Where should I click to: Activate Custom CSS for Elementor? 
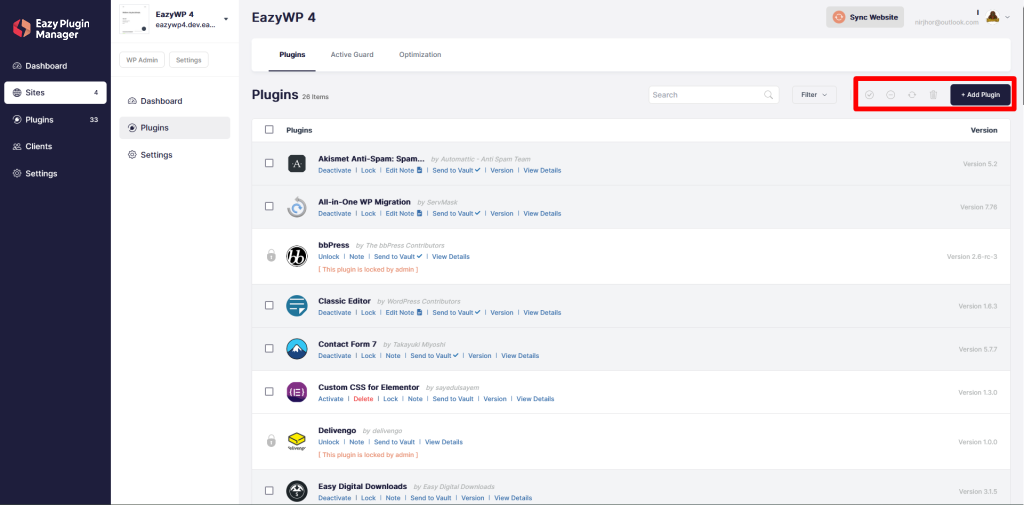tap(330, 399)
